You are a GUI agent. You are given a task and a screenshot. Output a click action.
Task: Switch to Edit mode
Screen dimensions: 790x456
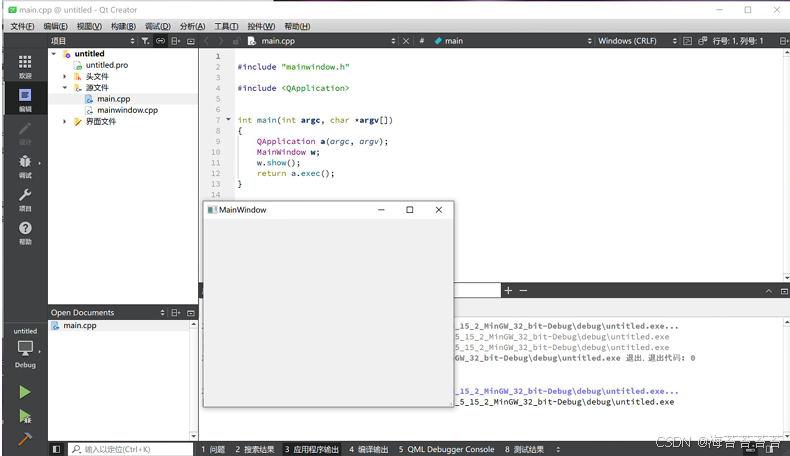coord(25,99)
